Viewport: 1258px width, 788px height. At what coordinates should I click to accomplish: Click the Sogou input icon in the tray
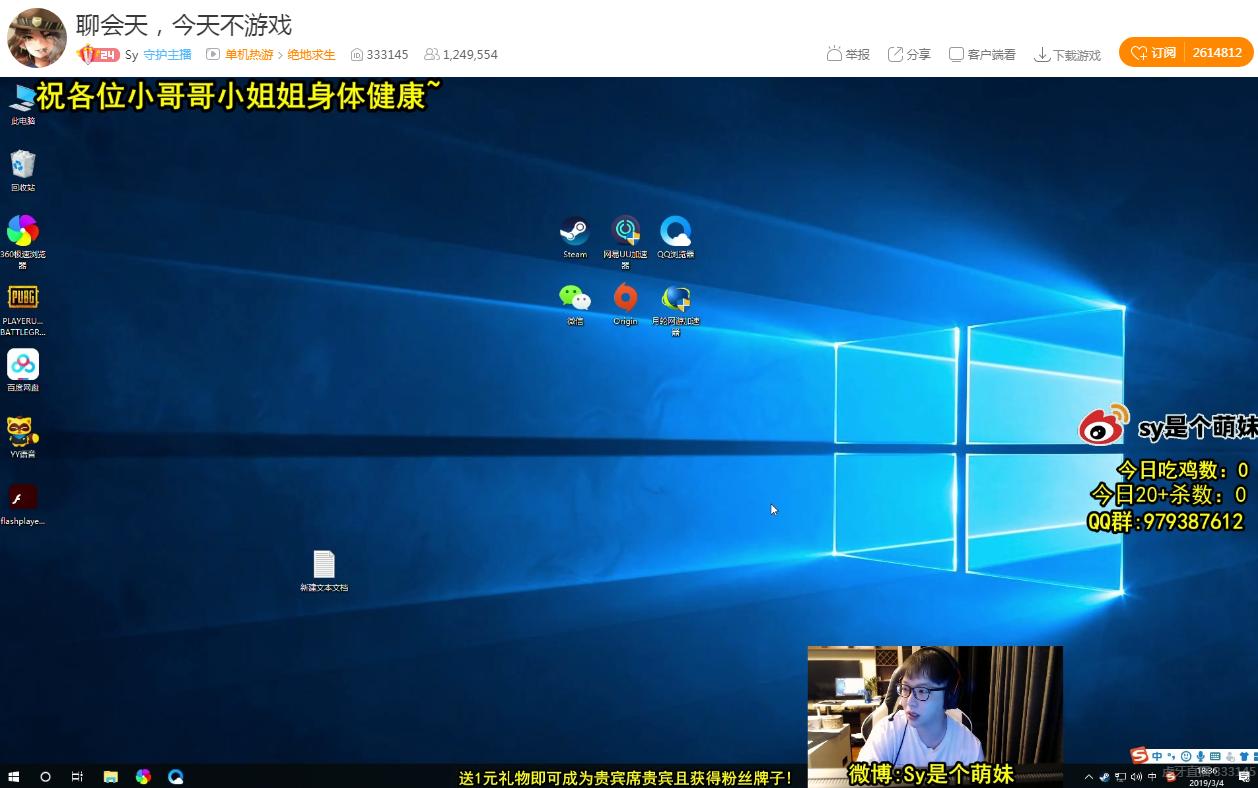1171,777
